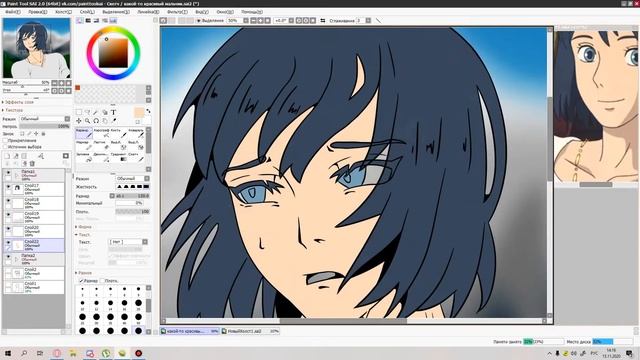Hide the Слой22 layer via eye icon
Screen dimensions: 640x360
coord(8,243)
